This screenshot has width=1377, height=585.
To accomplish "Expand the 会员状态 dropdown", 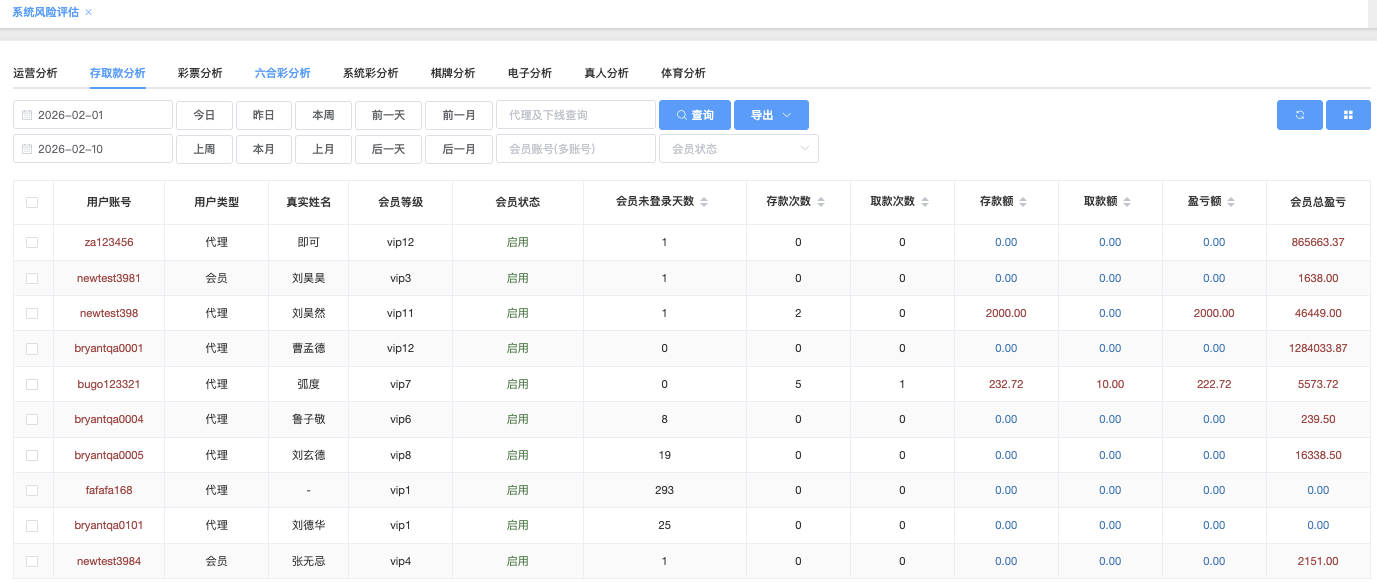I will click(x=738, y=149).
